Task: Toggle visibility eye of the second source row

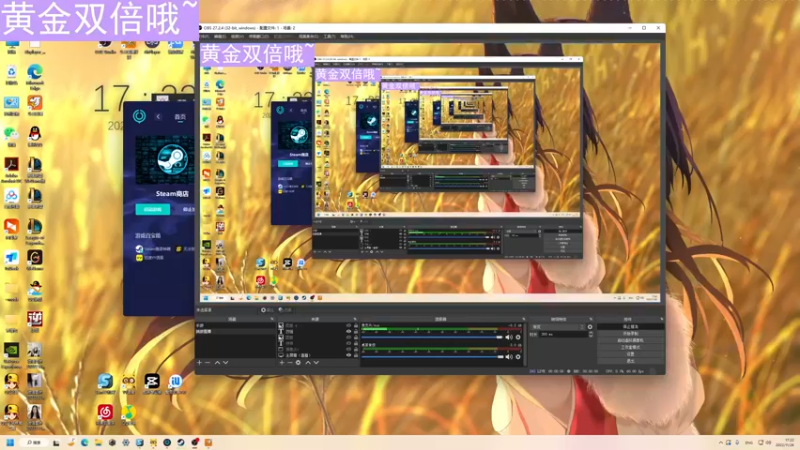Action: tap(349, 332)
